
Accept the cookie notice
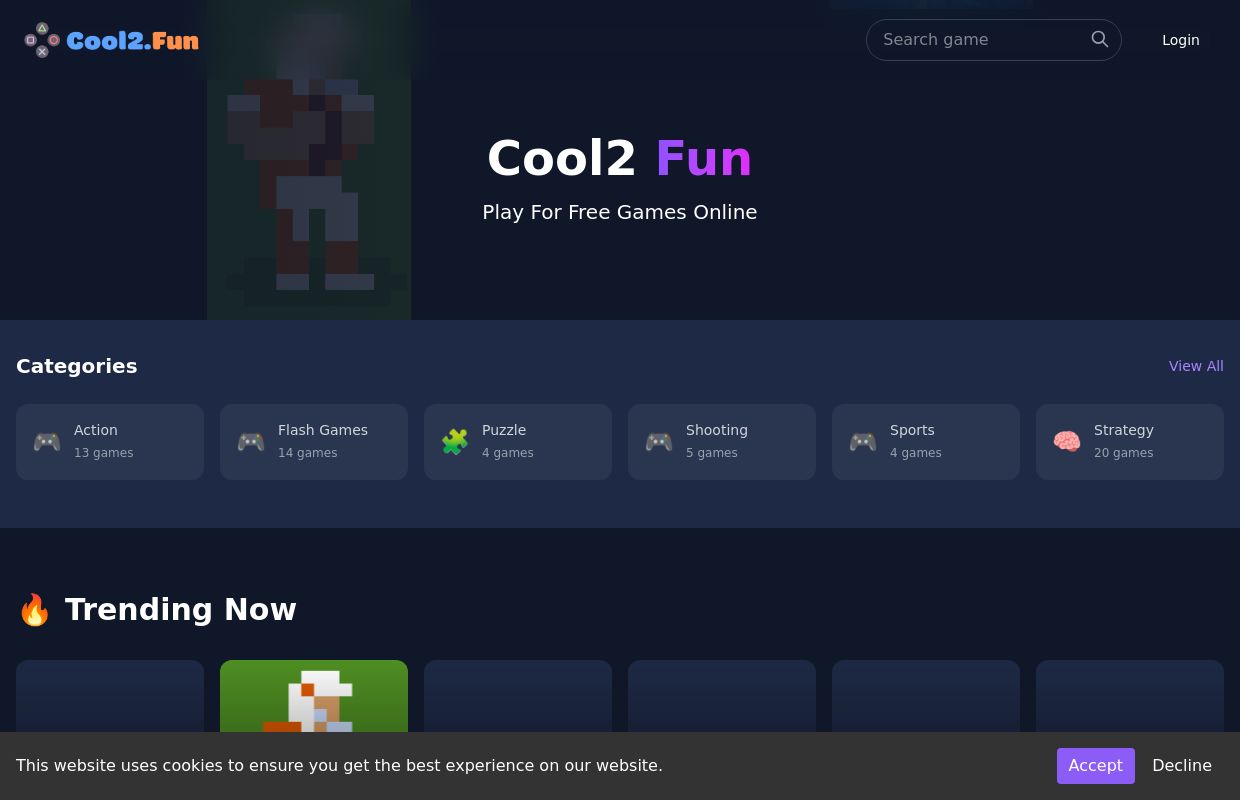pos(1095,766)
